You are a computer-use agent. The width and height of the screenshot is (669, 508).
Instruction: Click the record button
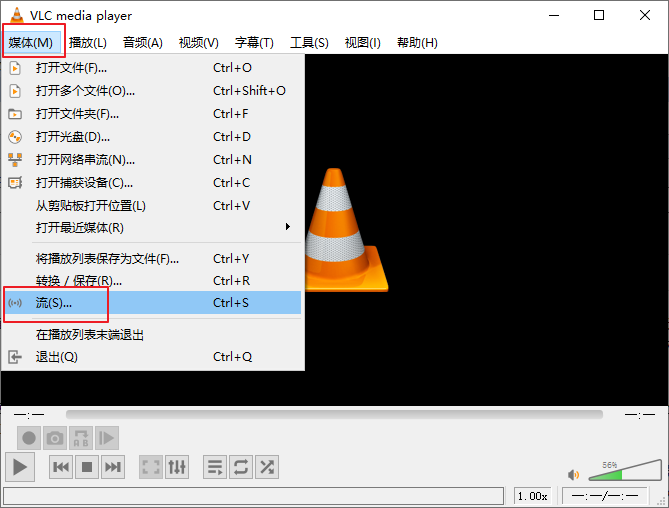coord(29,438)
